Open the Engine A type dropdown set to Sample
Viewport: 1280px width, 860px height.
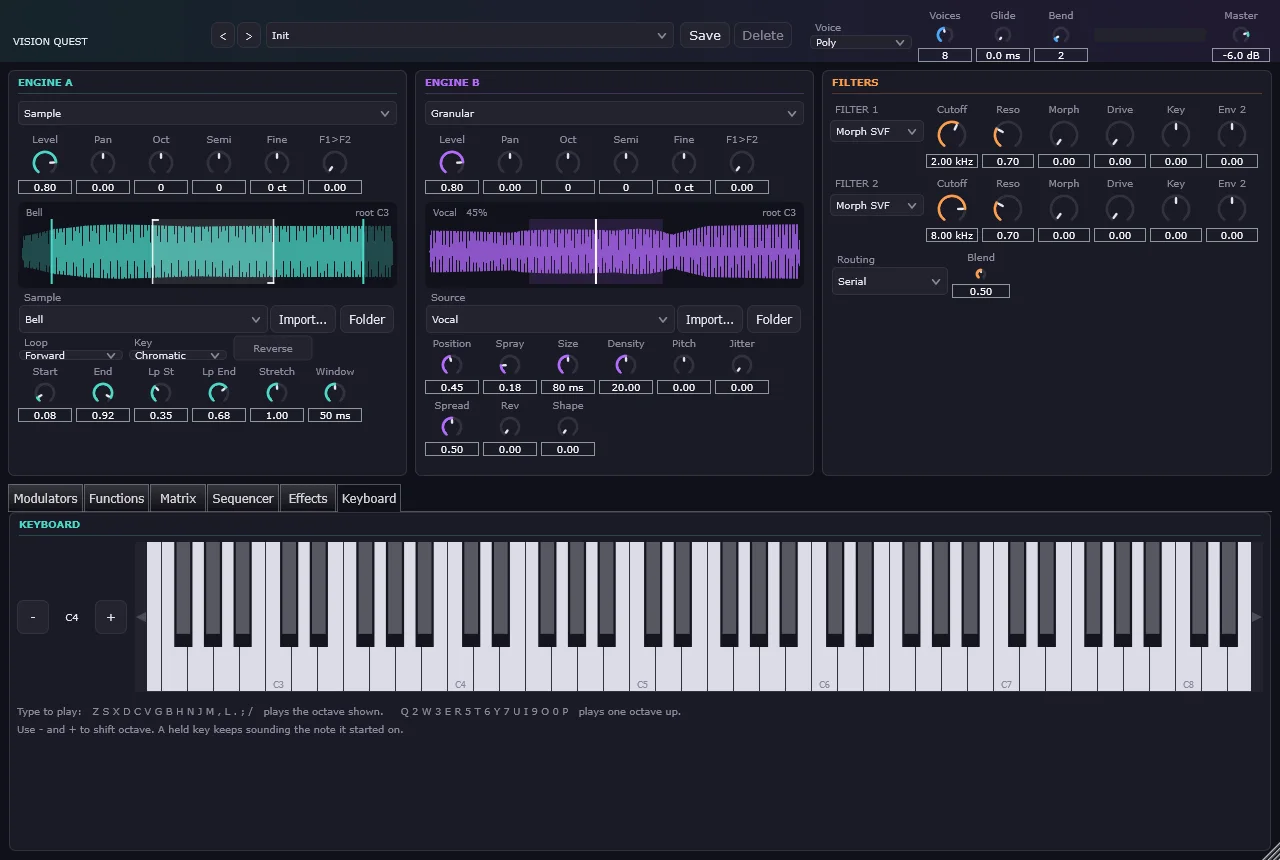pos(207,113)
